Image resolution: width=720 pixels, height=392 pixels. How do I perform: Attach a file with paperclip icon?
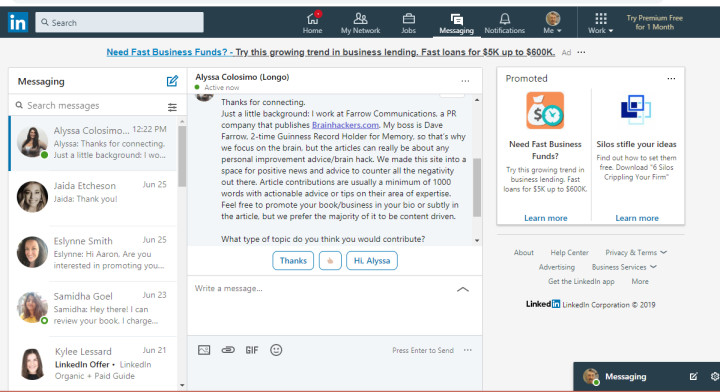[228, 350]
